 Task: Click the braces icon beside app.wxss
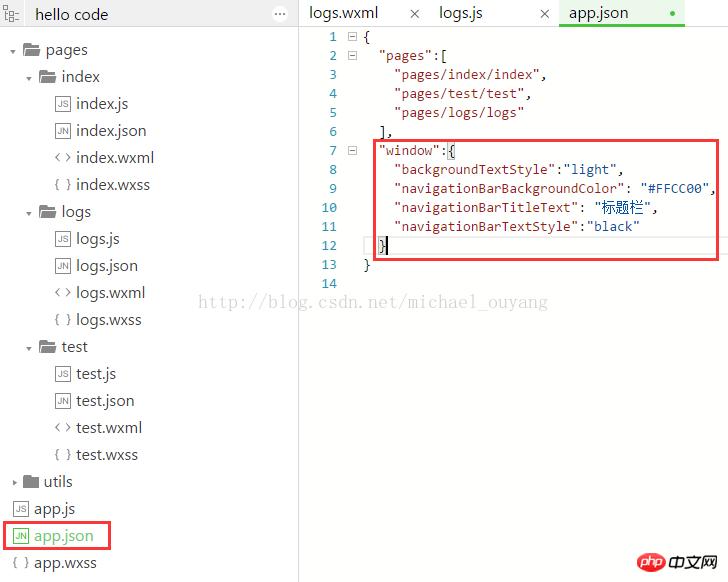20,563
